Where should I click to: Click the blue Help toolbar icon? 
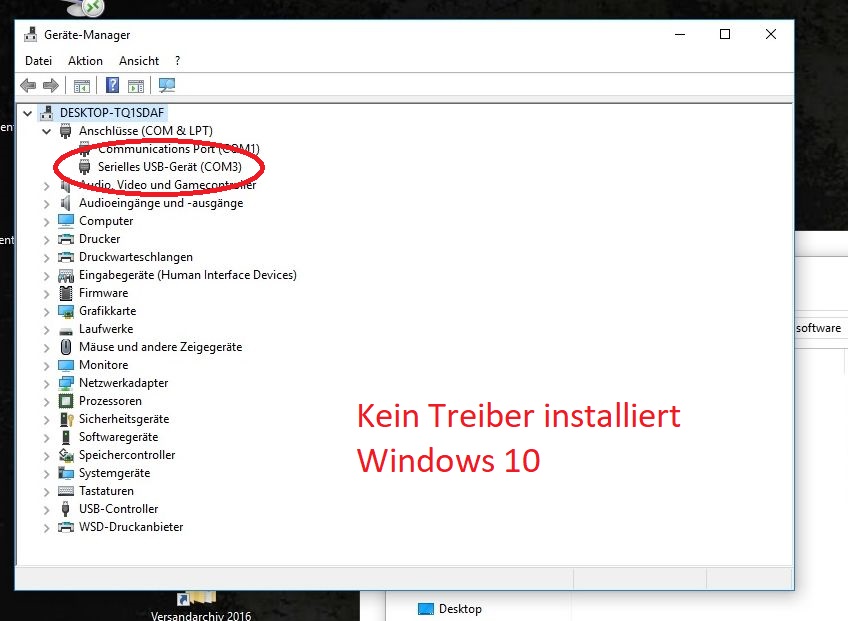coord(113,86)
